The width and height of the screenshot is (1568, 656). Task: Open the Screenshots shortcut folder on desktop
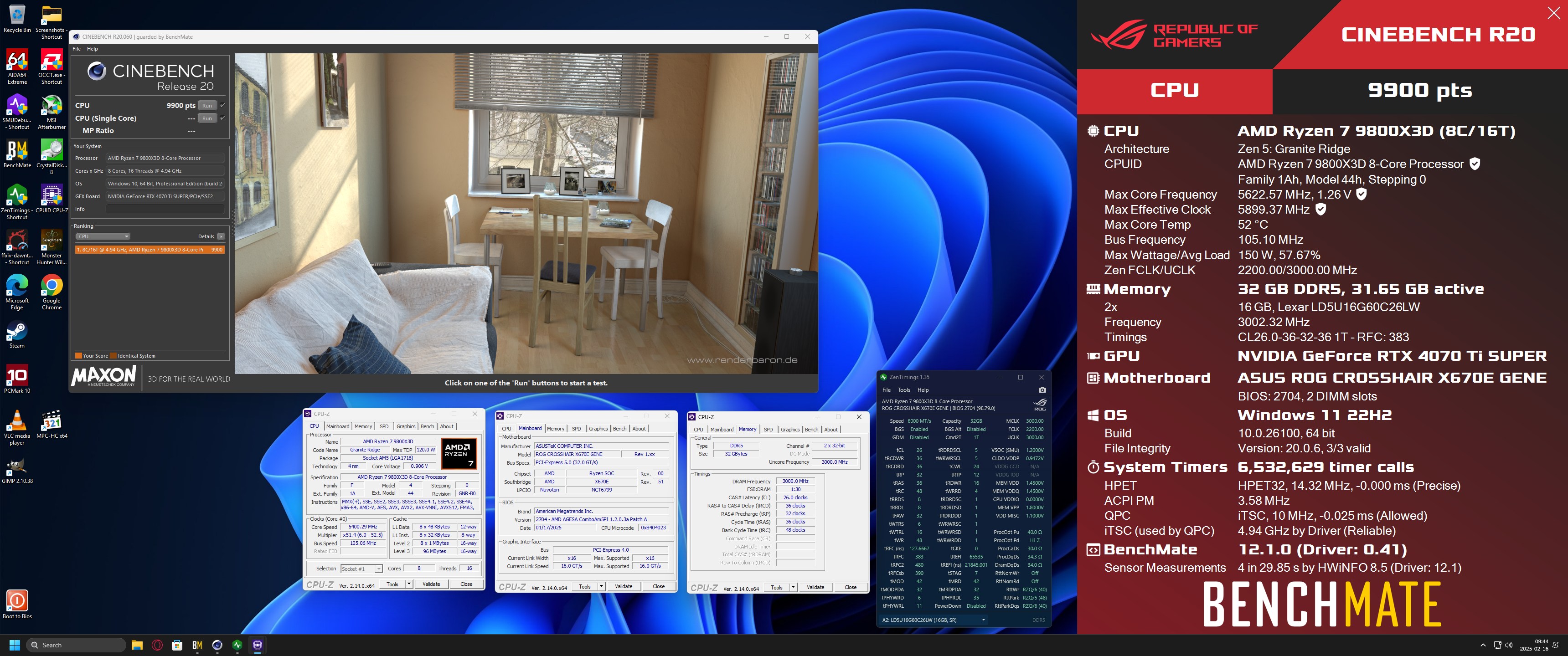coord(52,22)
